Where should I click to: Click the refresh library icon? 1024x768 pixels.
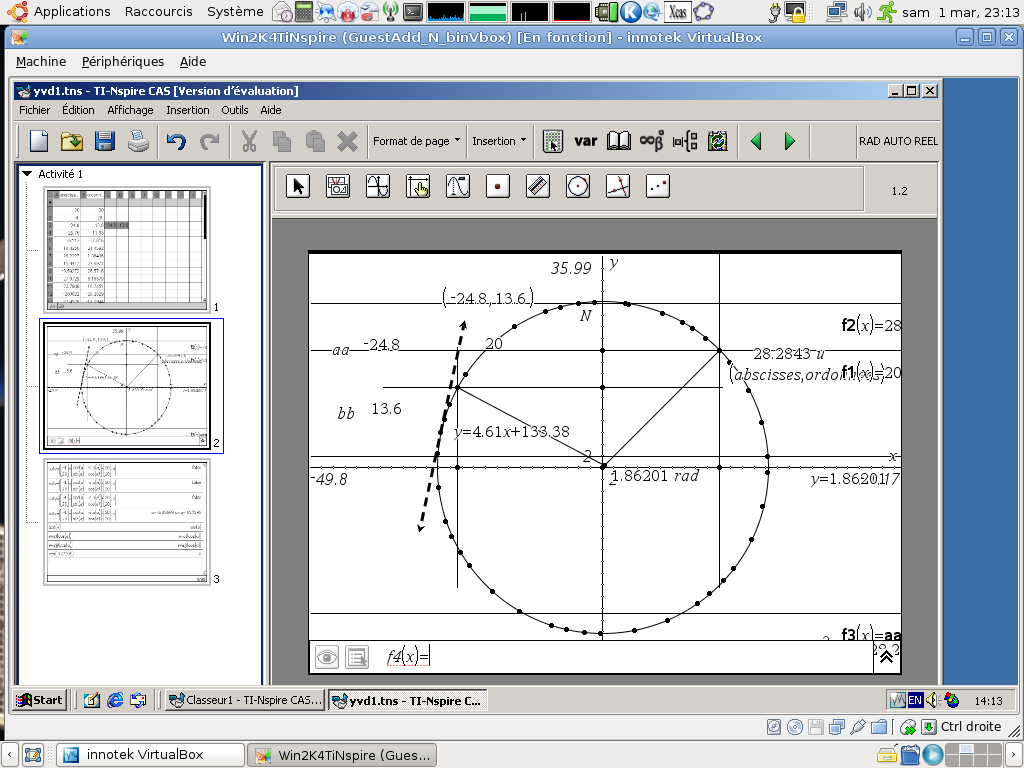tap(717, 141)
